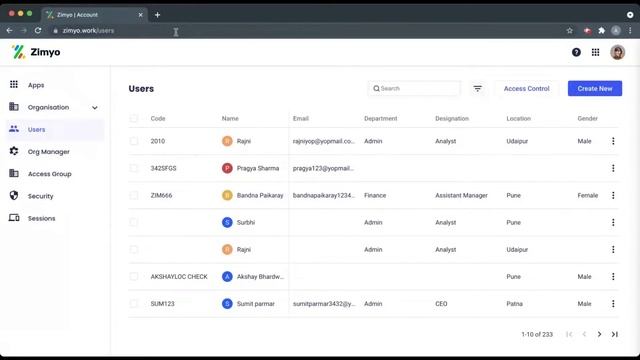The image size is (640, 360).
Task: Check the box for code 2010
Action: click(134, 141)
